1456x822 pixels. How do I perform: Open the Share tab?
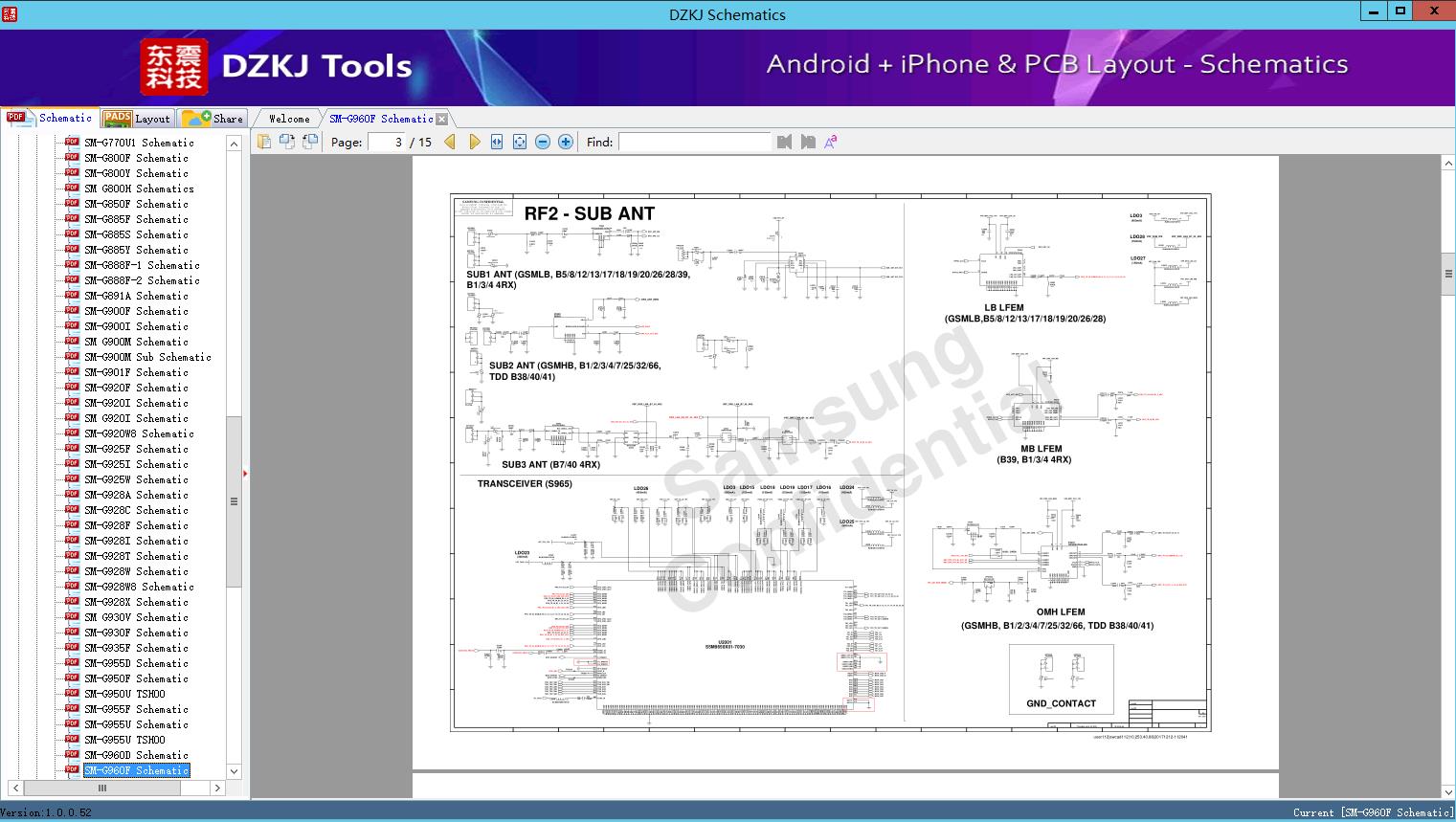click(x=213, y=118)
